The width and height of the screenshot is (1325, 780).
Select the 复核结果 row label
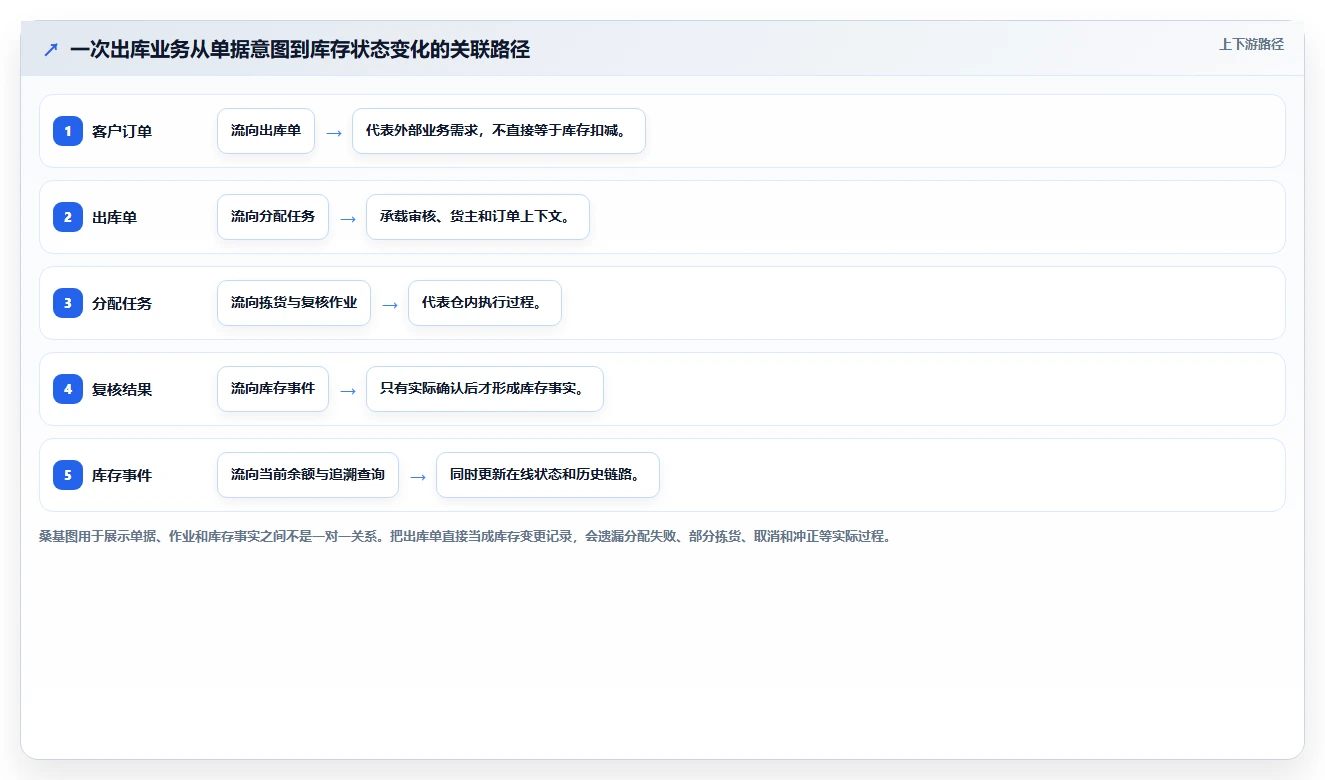tap(122, 389)
